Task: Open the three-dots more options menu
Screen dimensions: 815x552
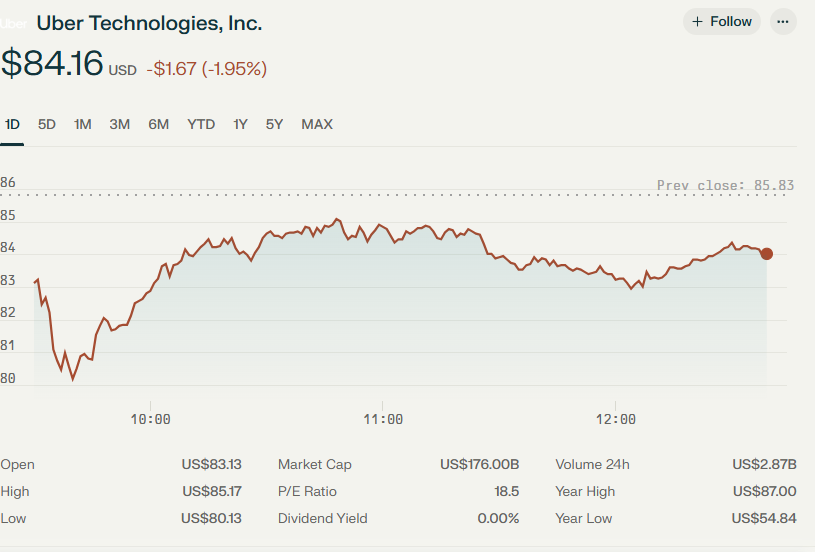Action: [x=783, y=22]
